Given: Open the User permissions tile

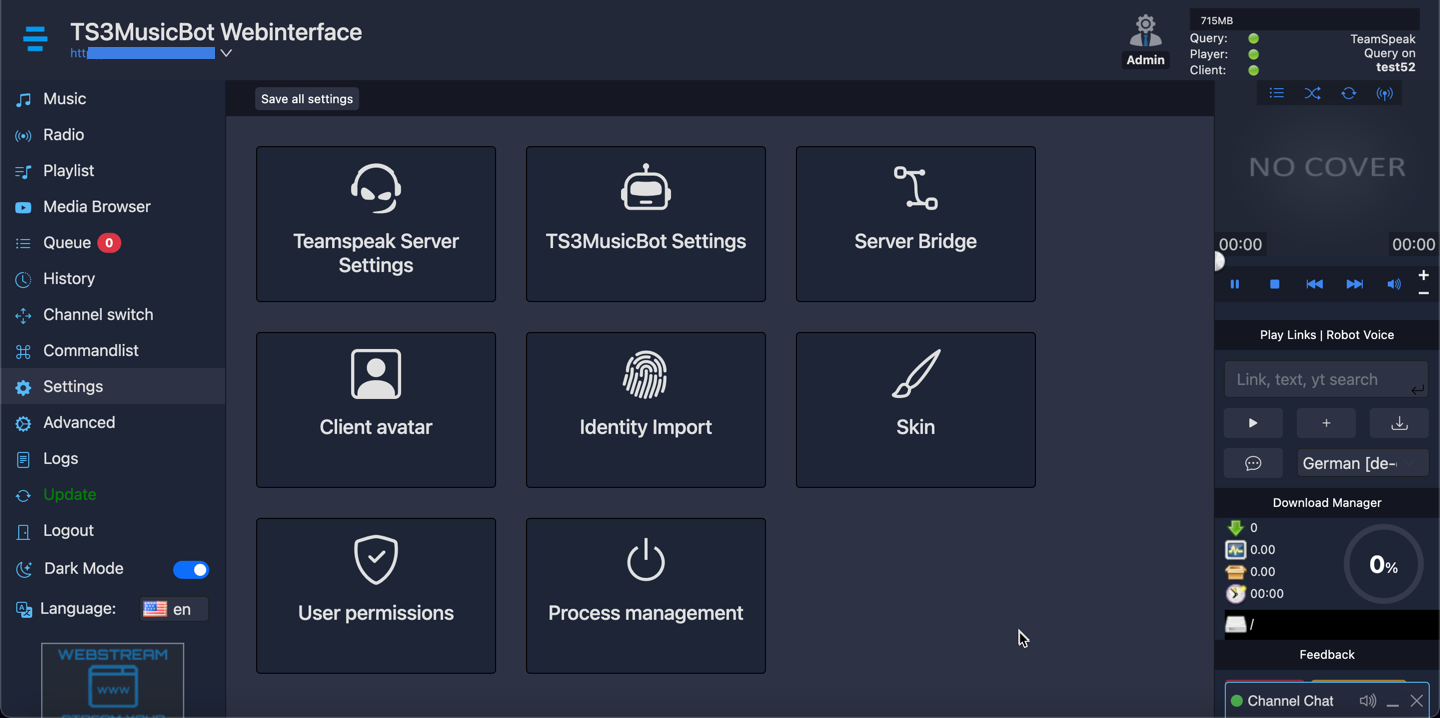Looking at the screenshot, I should (x=376, y=596).
